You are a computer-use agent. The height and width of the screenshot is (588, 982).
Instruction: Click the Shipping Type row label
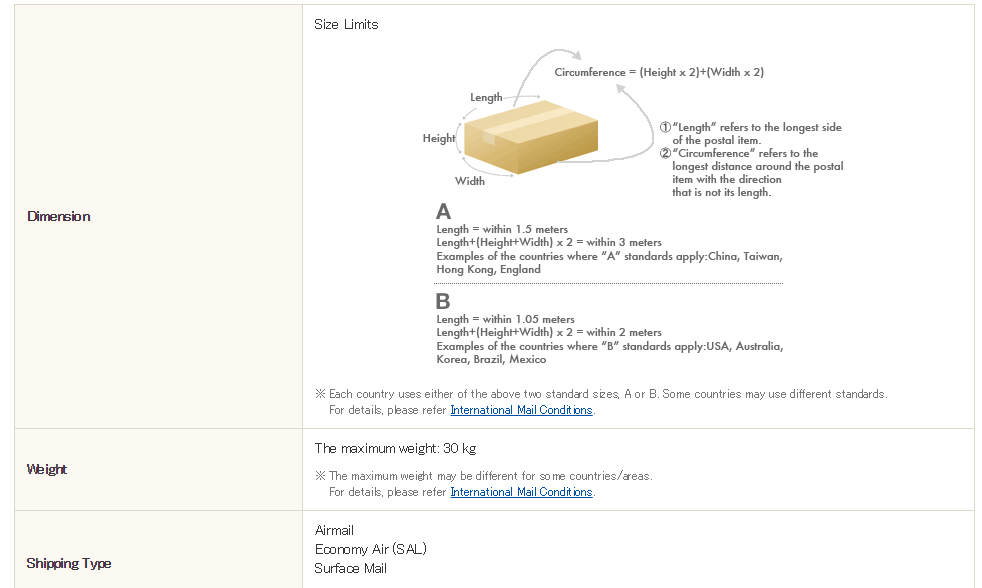(x=69, y=563)
